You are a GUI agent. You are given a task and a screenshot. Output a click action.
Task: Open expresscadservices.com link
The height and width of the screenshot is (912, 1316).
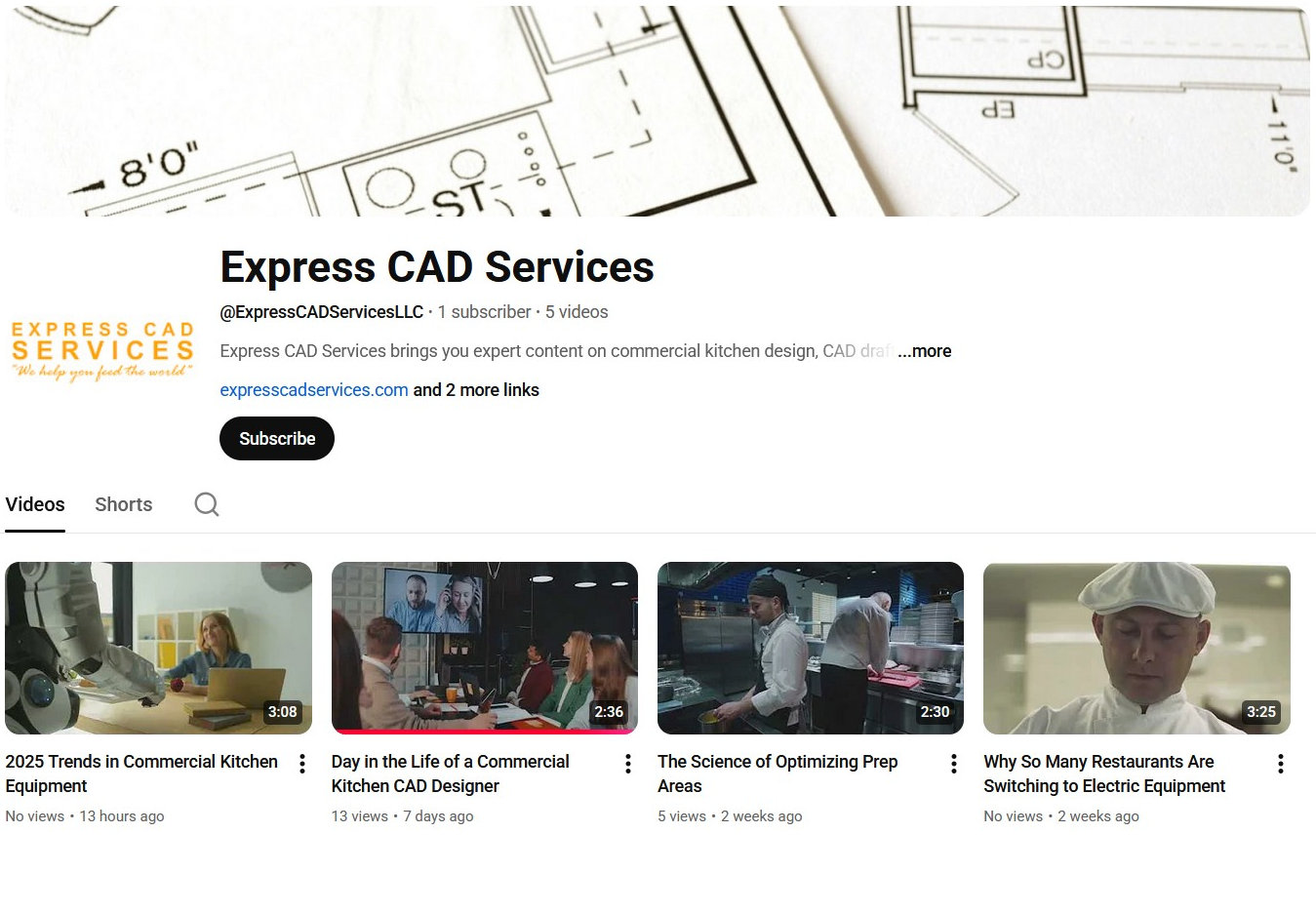coord(313,389)
